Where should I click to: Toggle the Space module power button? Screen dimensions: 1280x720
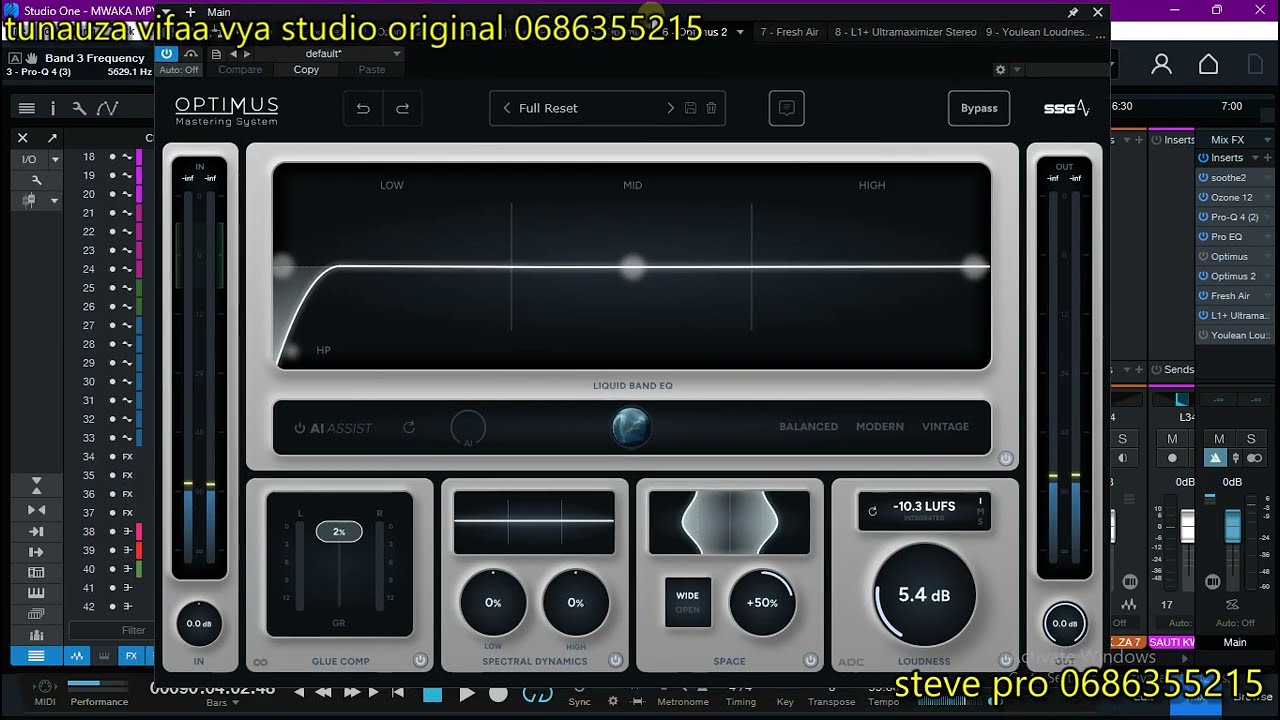810,660
